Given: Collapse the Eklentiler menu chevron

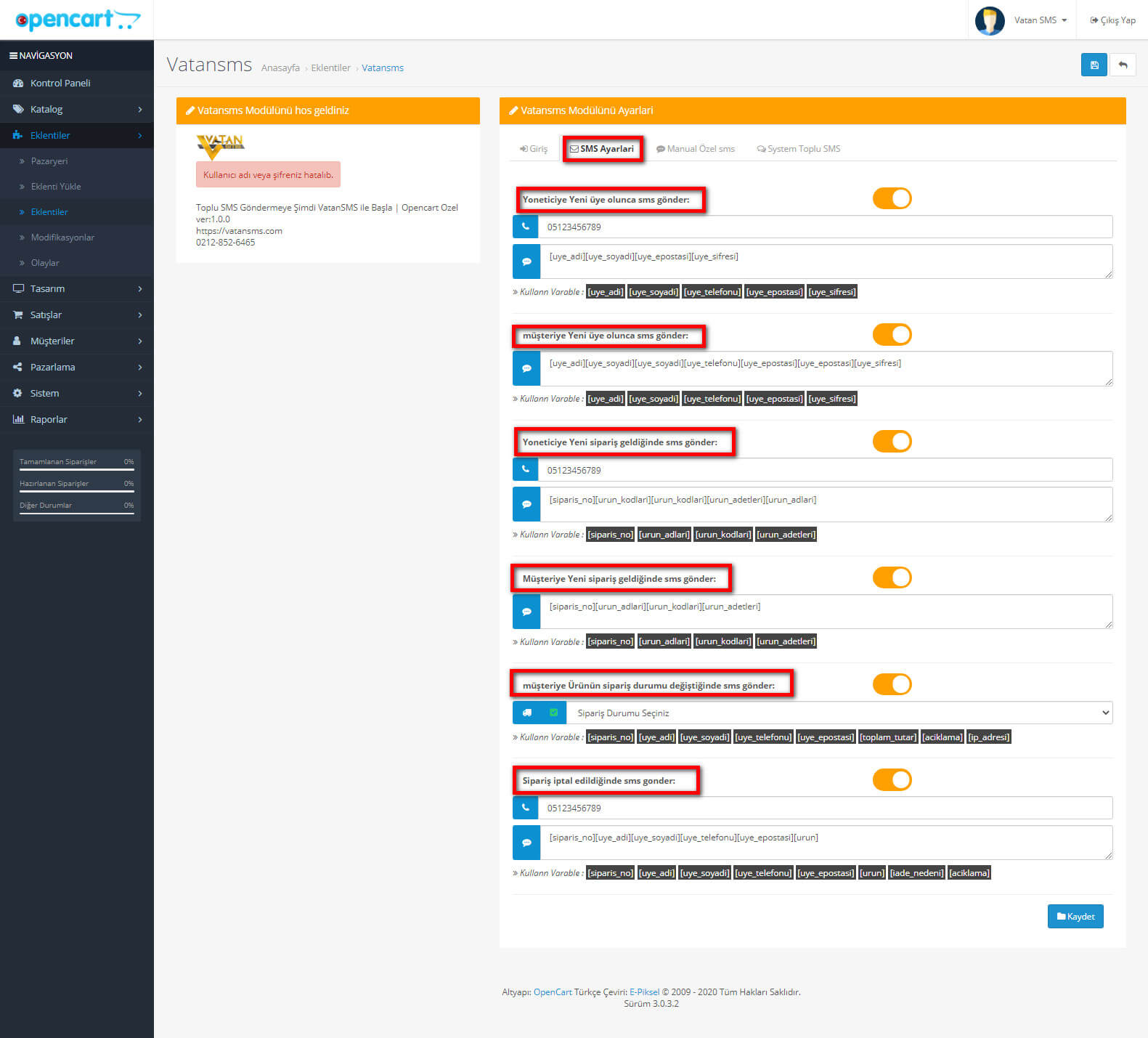Looking at the screenshot, I should [x=140, y=135].
